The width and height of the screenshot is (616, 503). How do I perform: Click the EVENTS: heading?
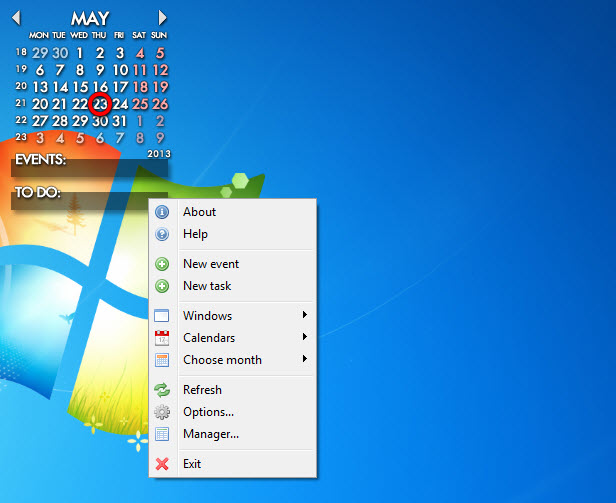pyautogui.click(x=40, y=160)
